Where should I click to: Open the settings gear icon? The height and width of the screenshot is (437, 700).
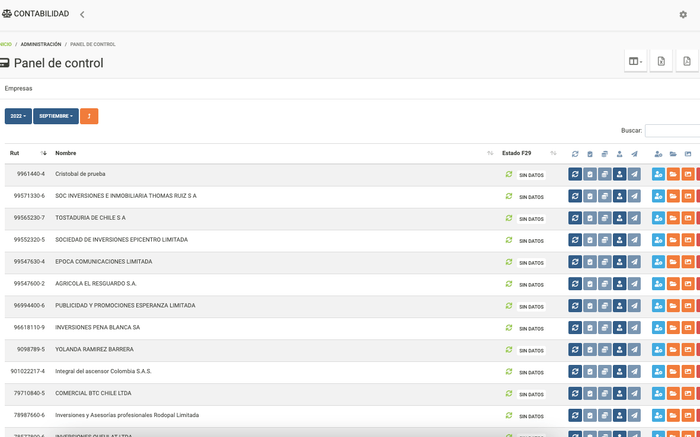(x=683, y=14)
